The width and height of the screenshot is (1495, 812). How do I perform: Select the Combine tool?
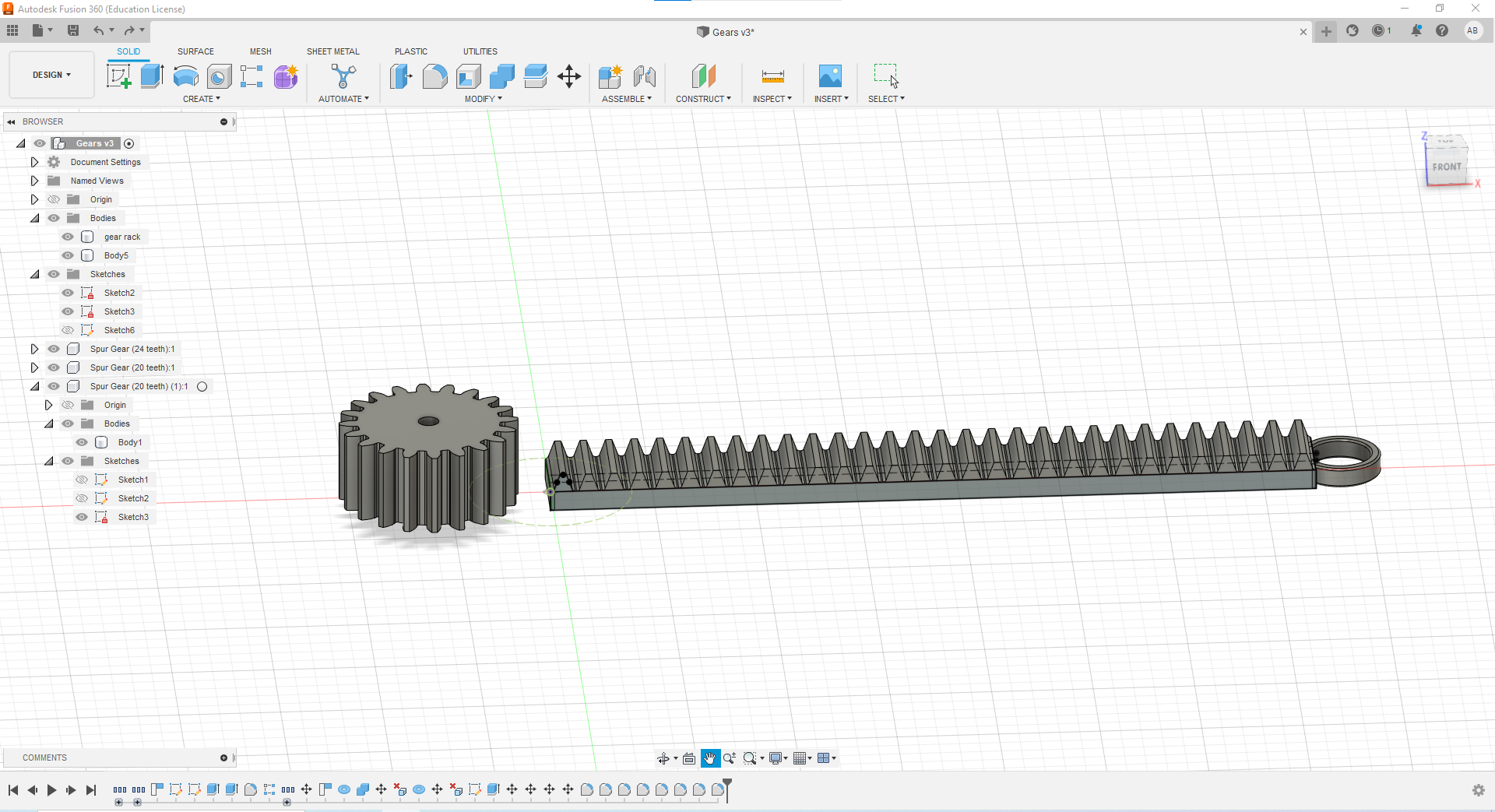click(x=502, y=76)
